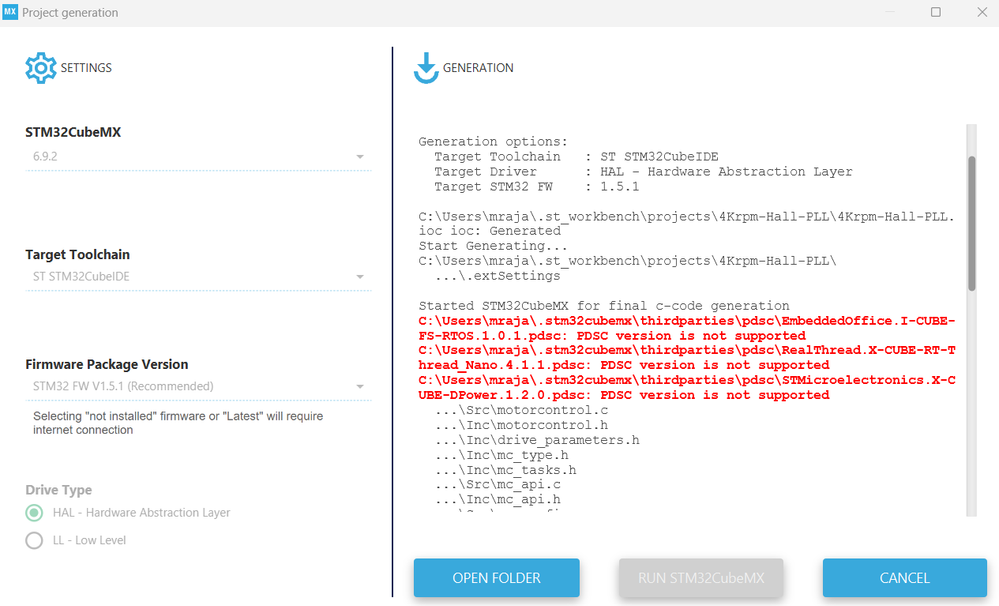
Task: Click the red FS-RTOS.1.0.1.pdsc error line
Action: [612, 336]
